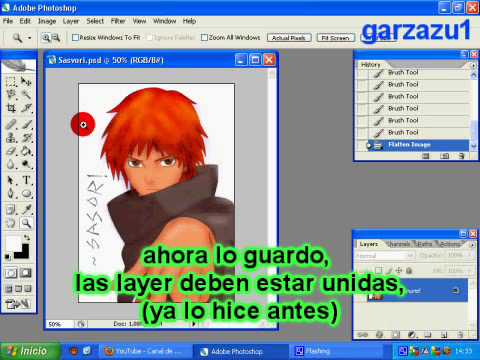The width and height of the screenshot is (480, 360).
Task: Enable Zoom All Windows checkbox
Action: pyautogui.click(x=204, y=37)
